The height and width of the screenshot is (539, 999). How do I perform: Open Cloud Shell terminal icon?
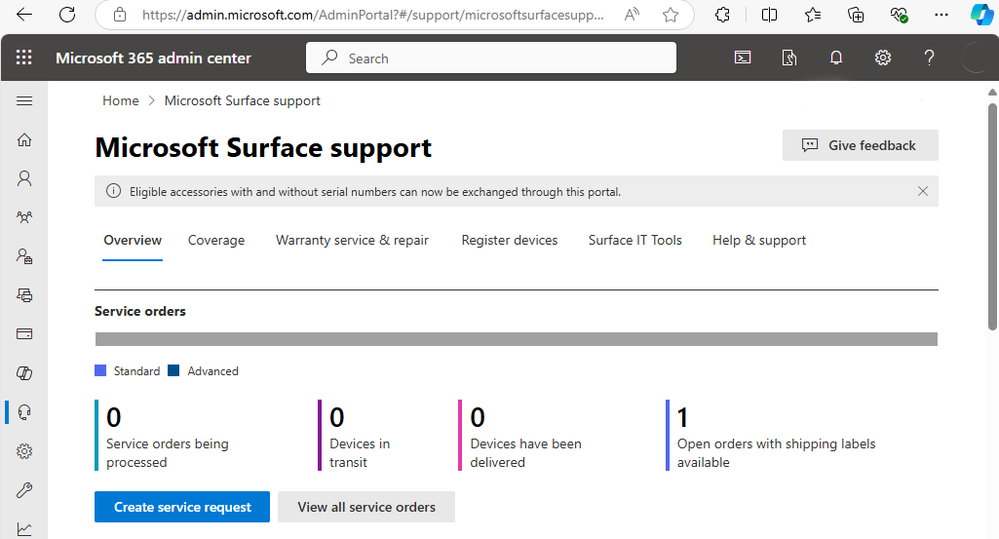[x=743, y=58]
